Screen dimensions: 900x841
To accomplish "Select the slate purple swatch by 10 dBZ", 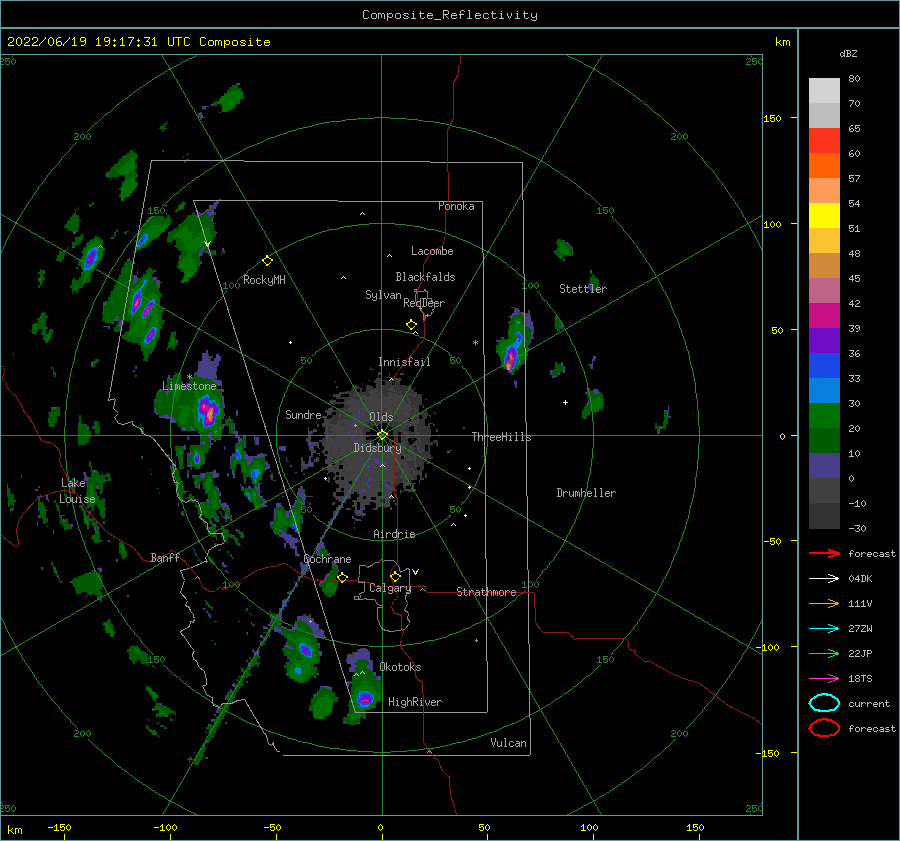I will click(x=824, y=466).
